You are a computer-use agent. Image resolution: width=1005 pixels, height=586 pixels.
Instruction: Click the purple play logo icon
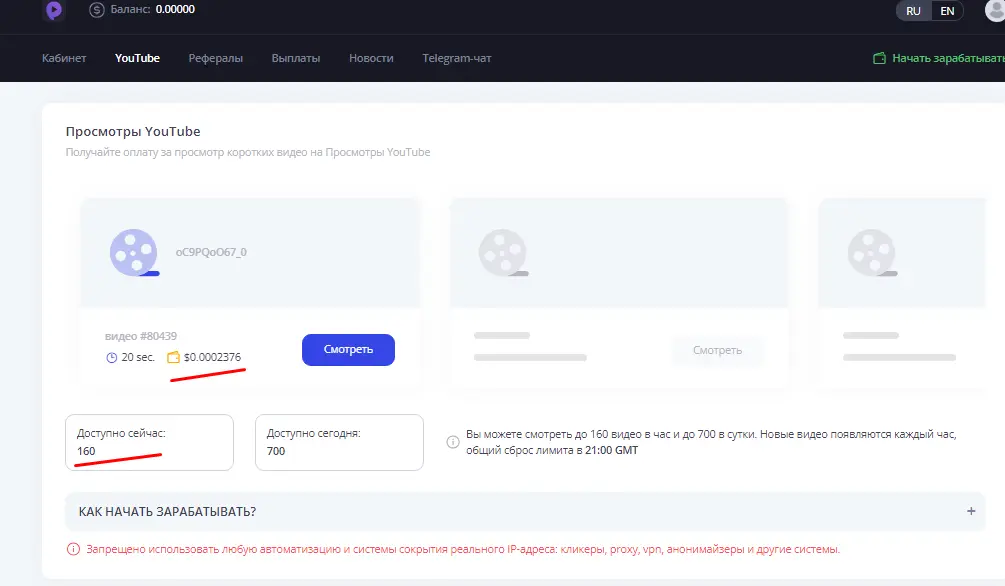(54, 10)
